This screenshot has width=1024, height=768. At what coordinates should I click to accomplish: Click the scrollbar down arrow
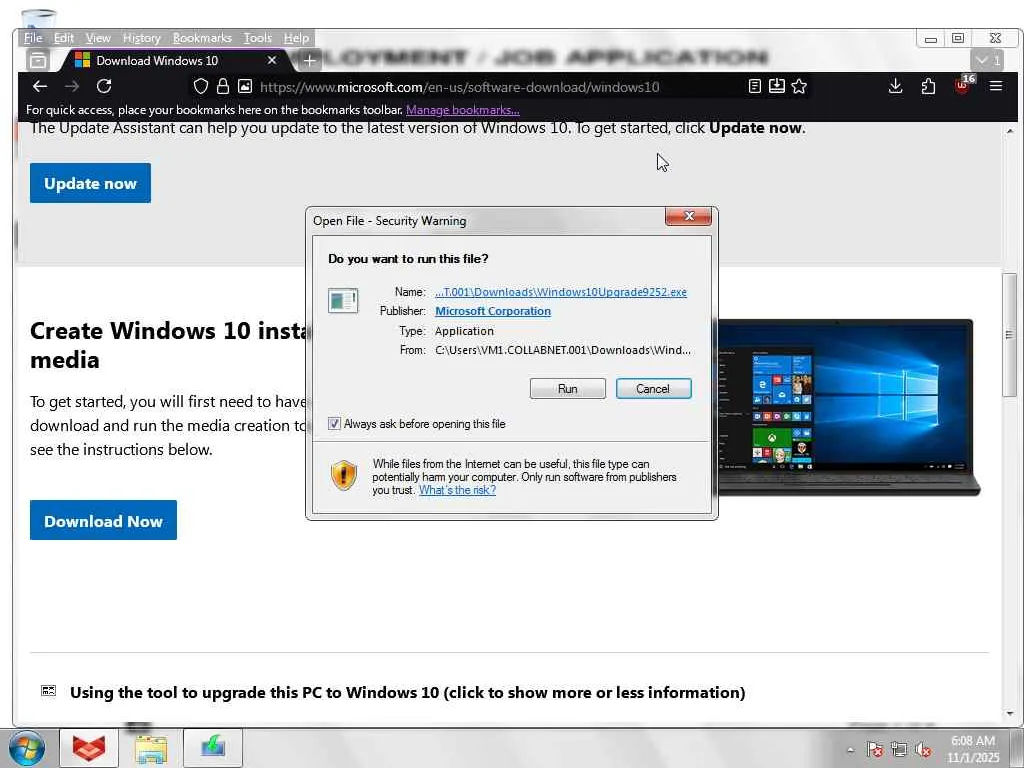pos(1010,713)
